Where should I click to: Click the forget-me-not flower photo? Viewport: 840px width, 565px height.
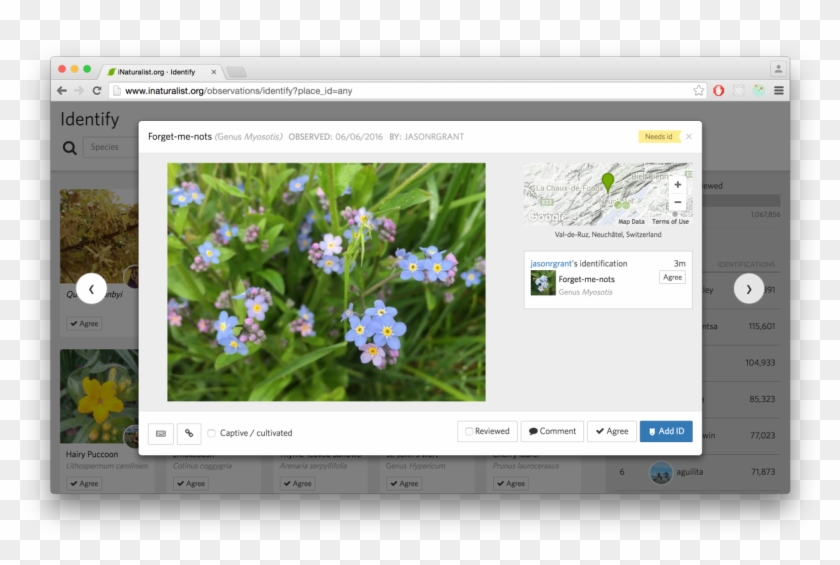click(x=326, y=282)
